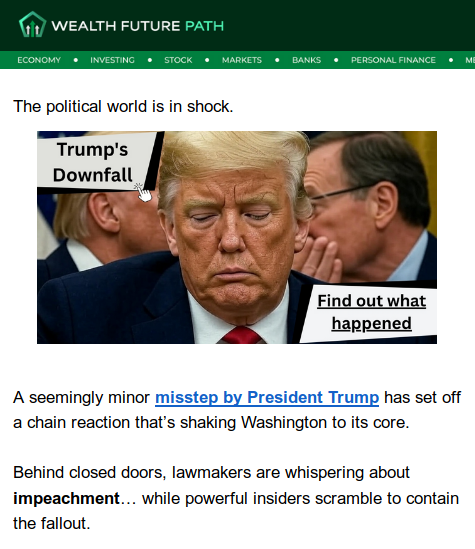Click the bullet separator after Economy
This screenshot has width=475, height=549.
click(x=76, y=60)
